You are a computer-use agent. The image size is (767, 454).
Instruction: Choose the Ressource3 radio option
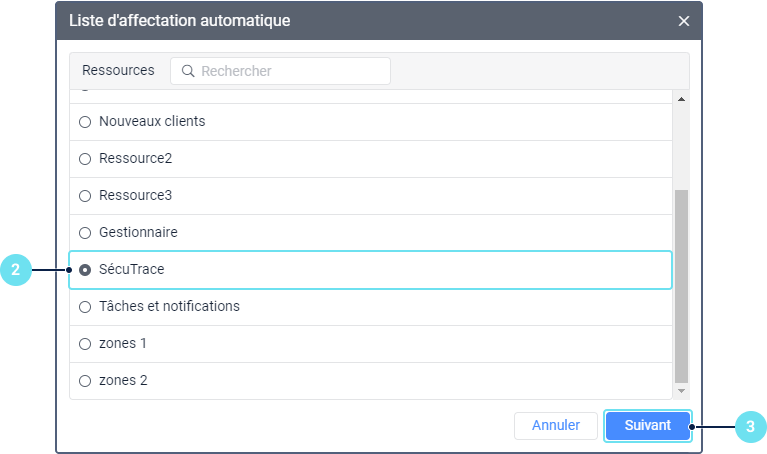coord(85,196)
